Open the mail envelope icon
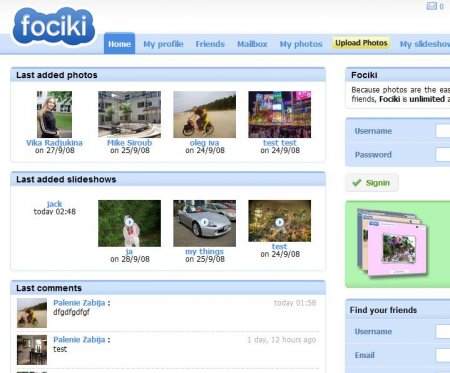 432,6
